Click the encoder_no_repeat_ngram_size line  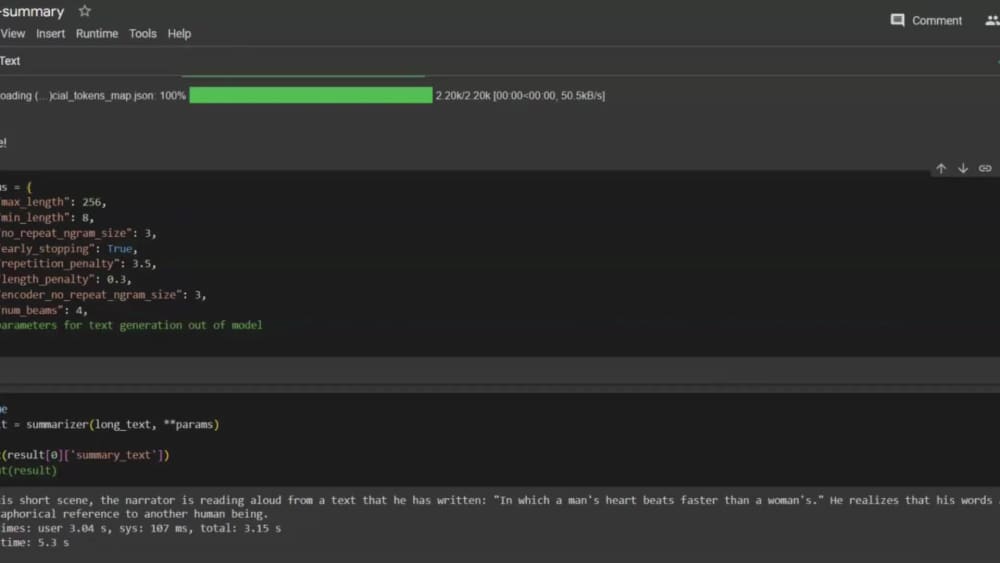(103, 295)
